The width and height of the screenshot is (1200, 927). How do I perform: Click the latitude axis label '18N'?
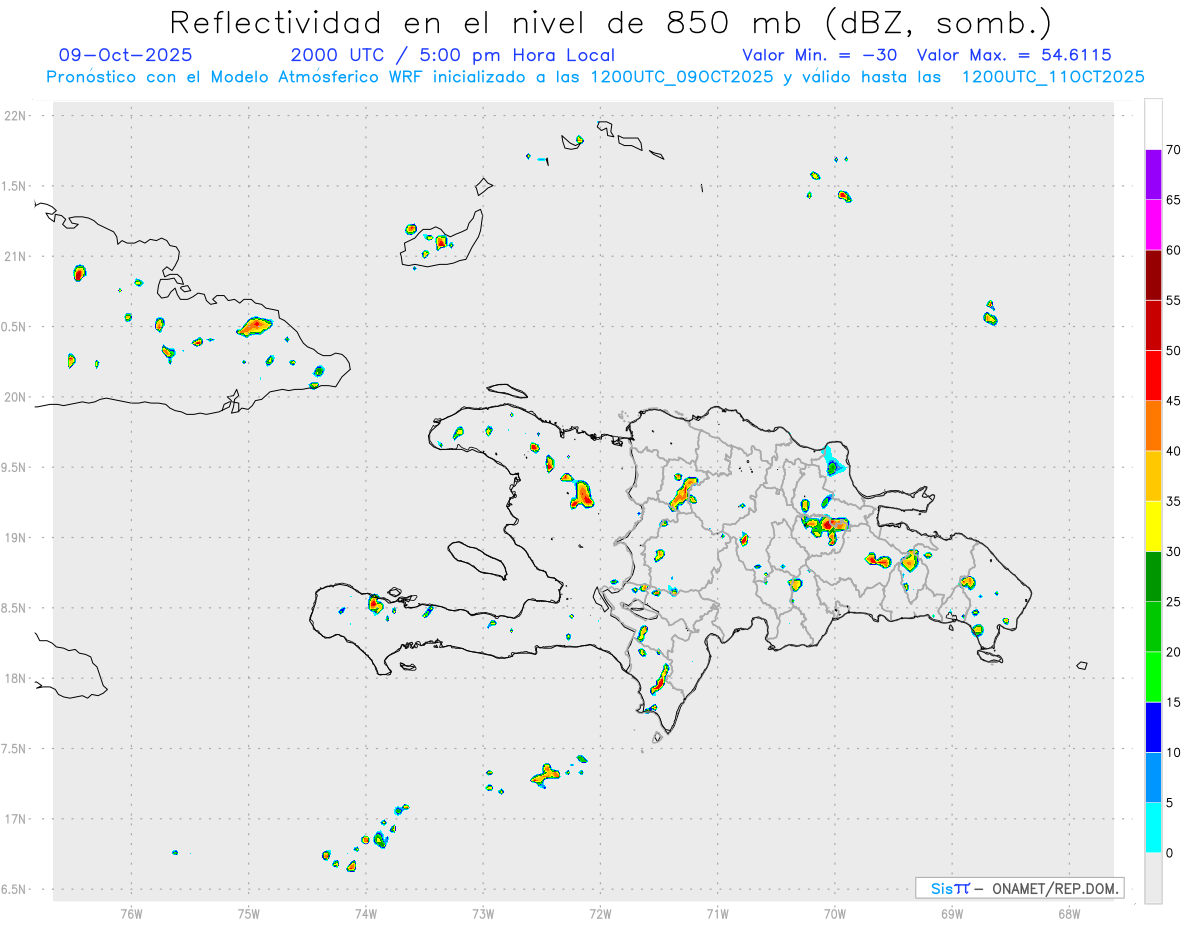point(17,678)
